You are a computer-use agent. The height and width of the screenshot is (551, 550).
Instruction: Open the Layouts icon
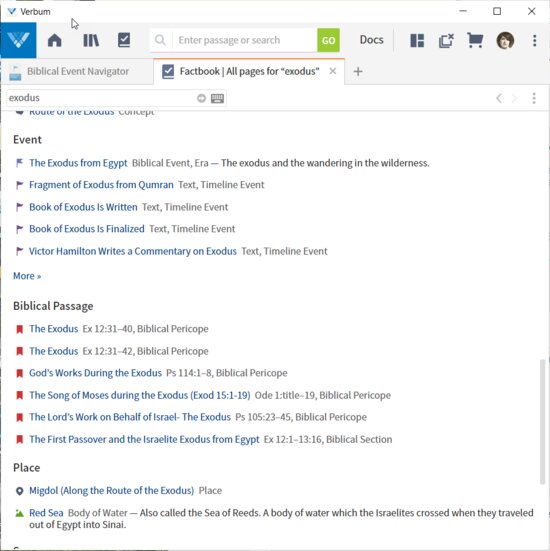pyautogui.click(x=417, y=40)
